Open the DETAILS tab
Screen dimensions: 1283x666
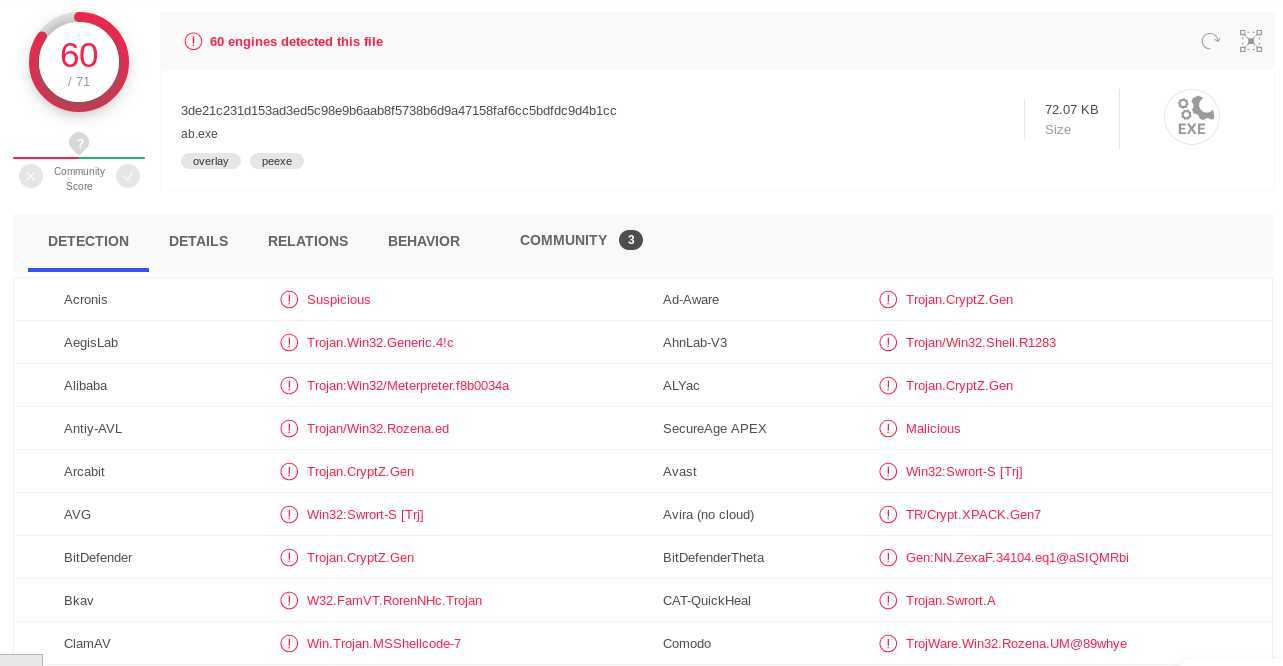click(x=198, y=241)
